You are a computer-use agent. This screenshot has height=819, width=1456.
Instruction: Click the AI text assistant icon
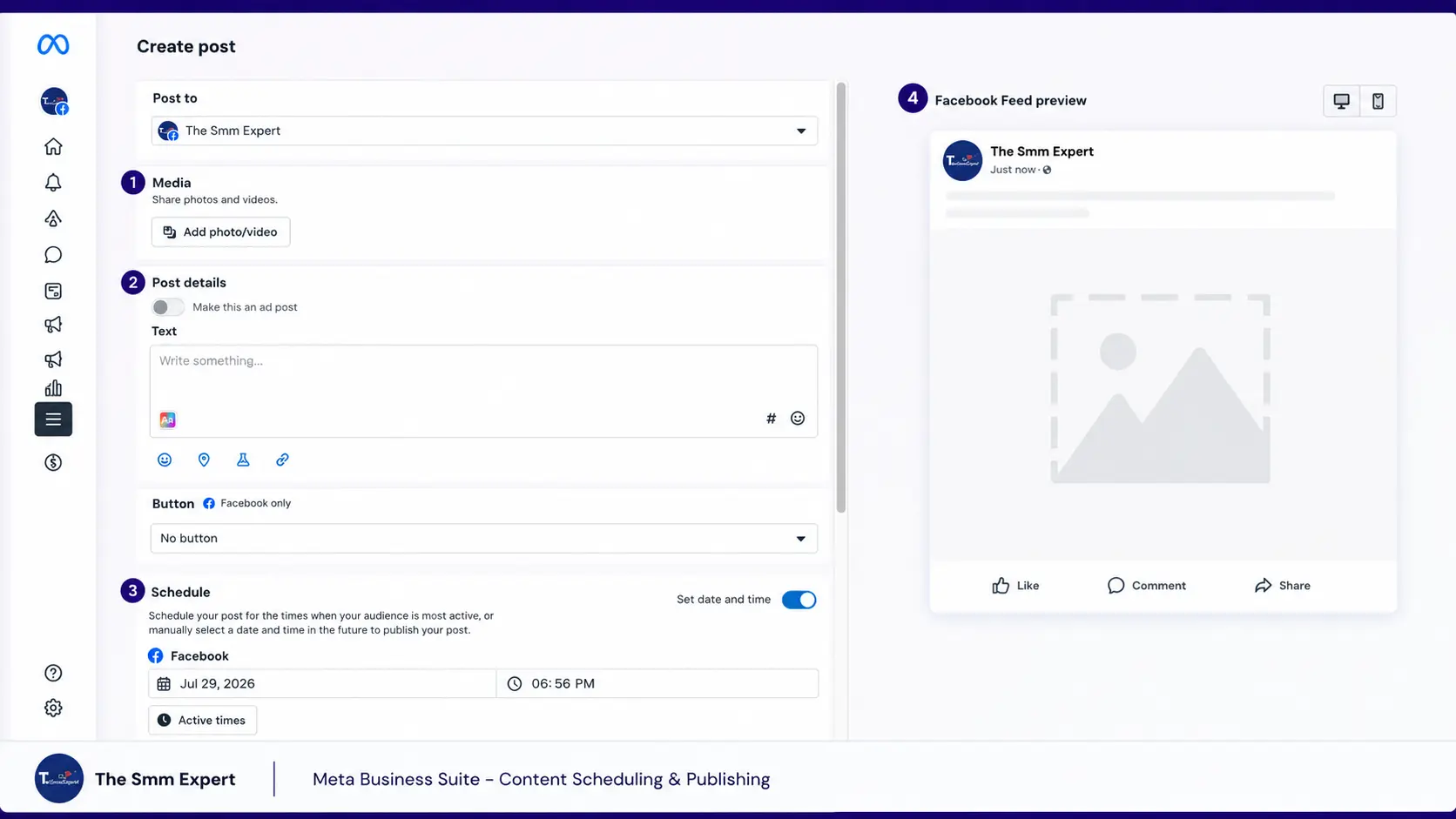tap(167, 420)
